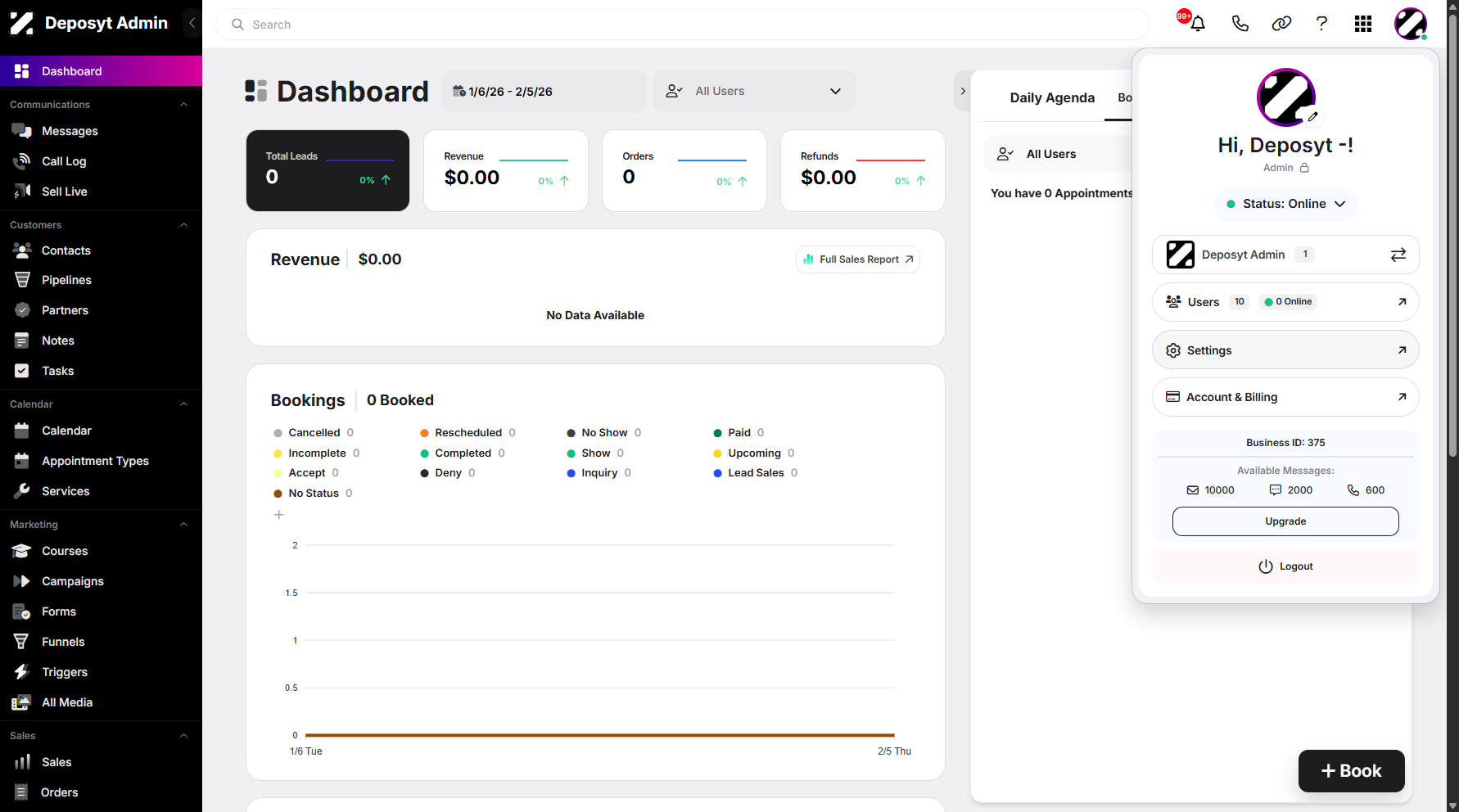Toggle No Show bookings legend item
The height and width of the screenshot is (812, 1459).
click(604, 433)
